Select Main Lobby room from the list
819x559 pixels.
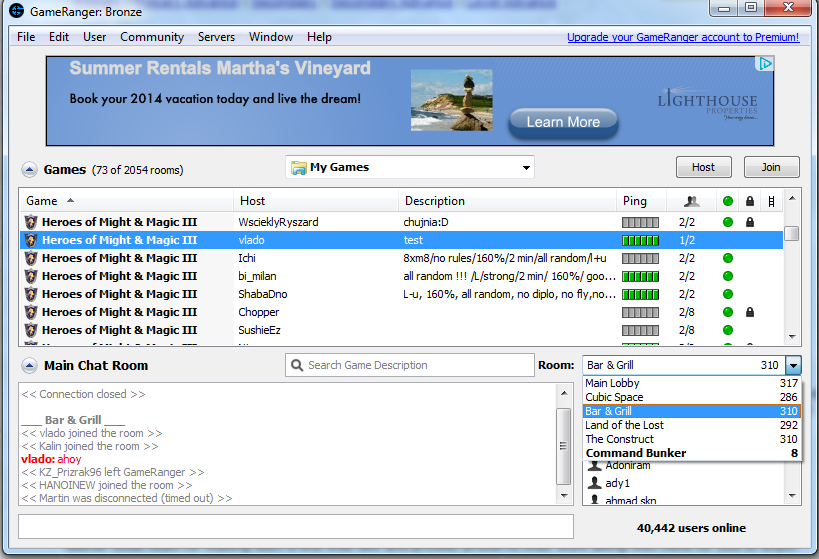[x=692, y=383]
